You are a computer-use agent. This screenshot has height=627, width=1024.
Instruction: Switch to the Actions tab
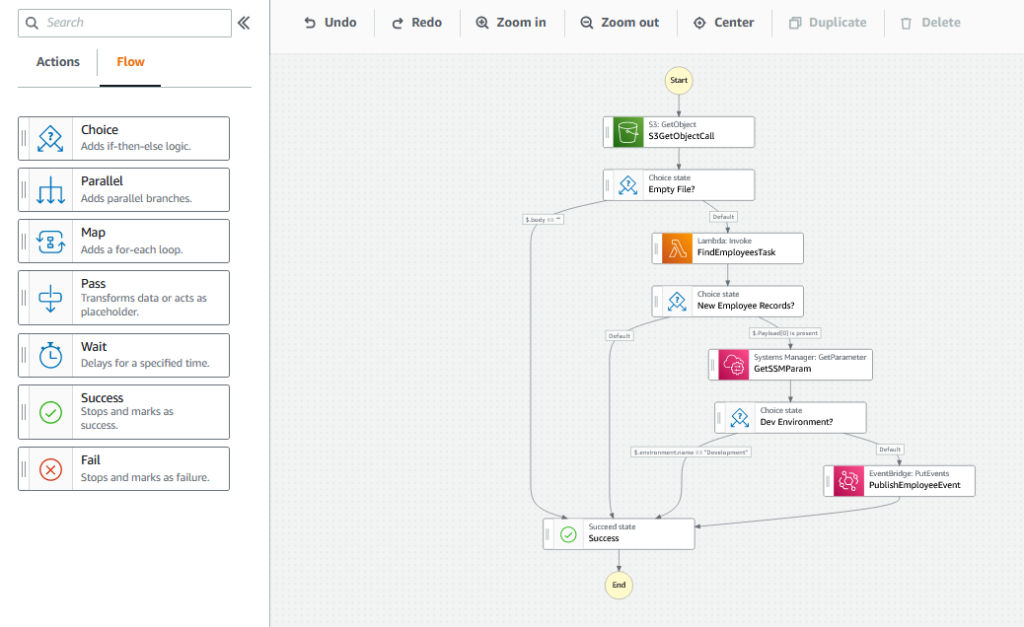(57, 62)
